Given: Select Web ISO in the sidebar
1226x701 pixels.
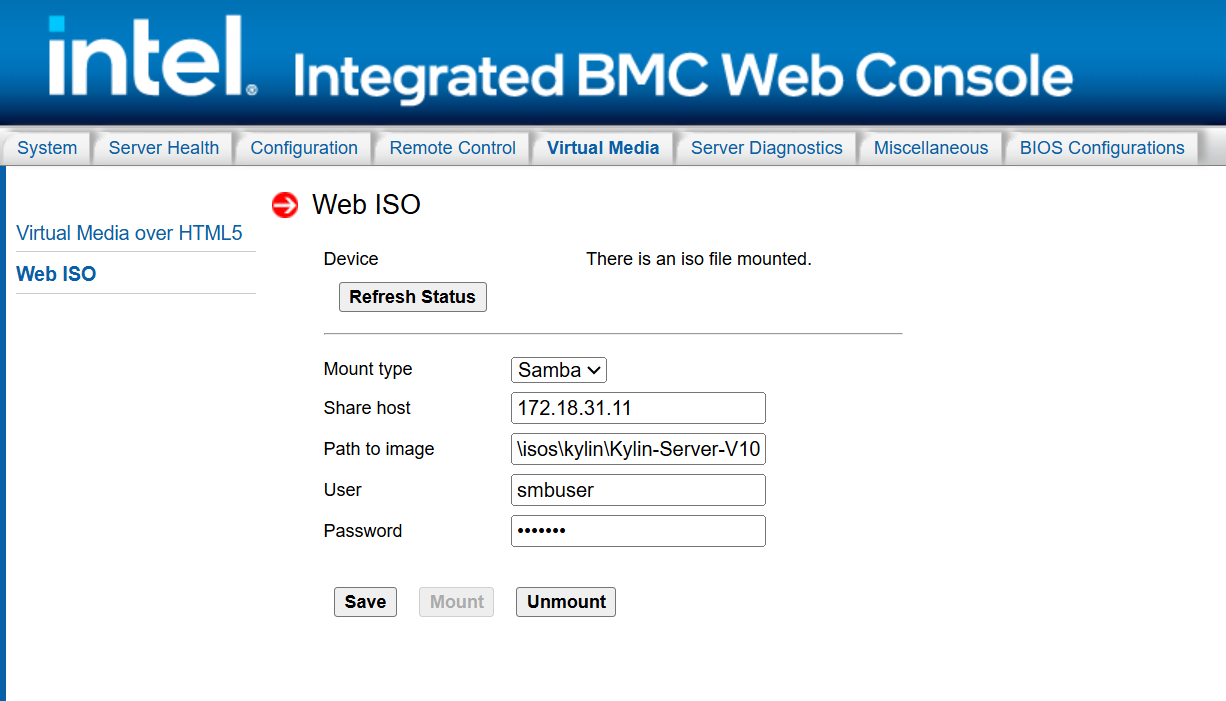Looking at the screenshot, I should pos(56,274).
